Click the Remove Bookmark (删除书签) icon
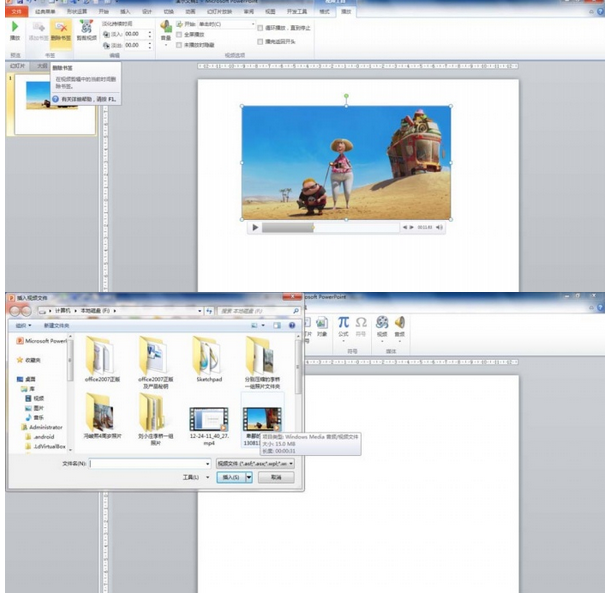 coord(61,27)
